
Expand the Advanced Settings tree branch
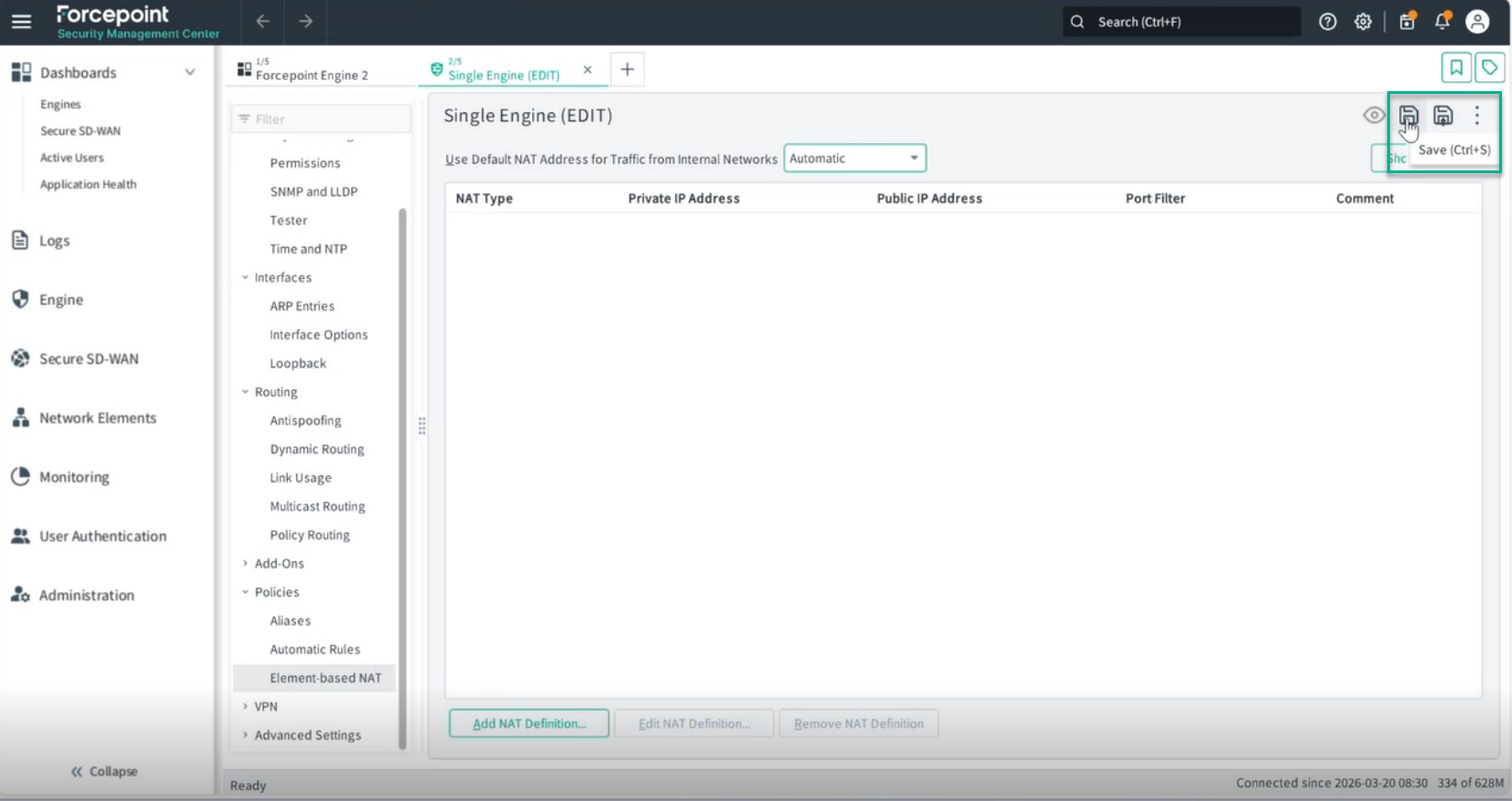(x=245, y=735)
